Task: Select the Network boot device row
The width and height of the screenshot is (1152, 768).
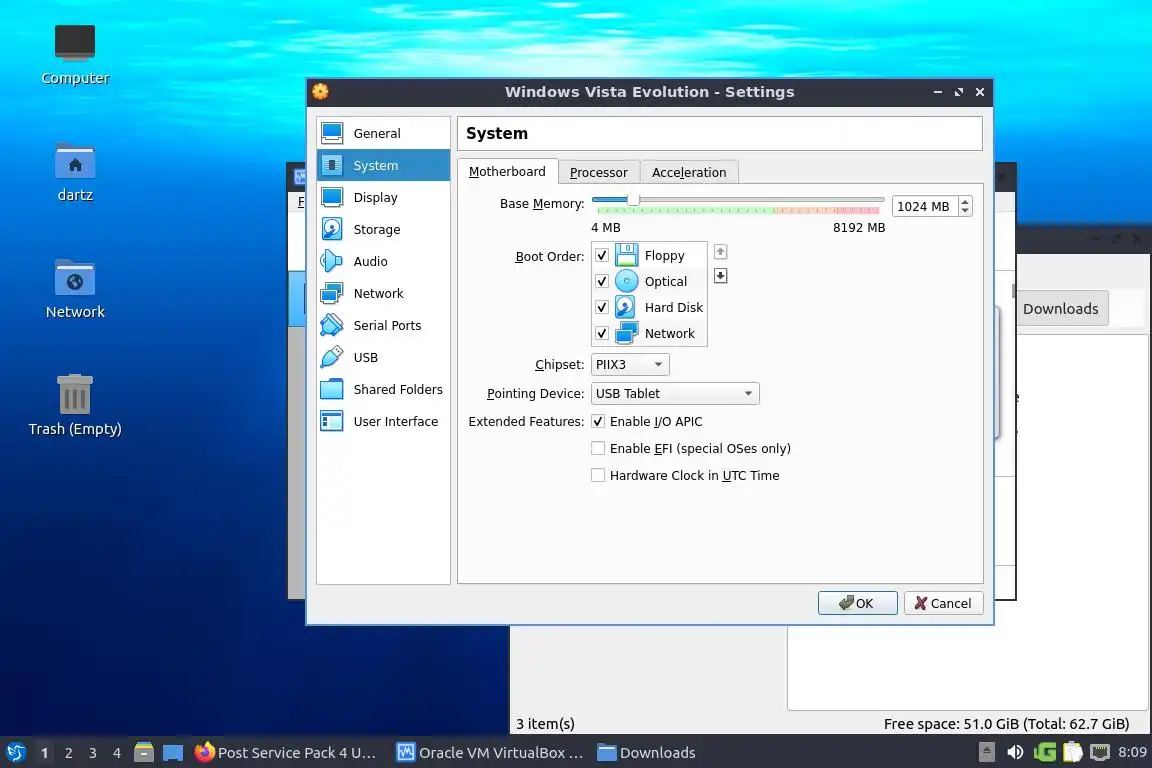Action: click(x=649, y=333)
